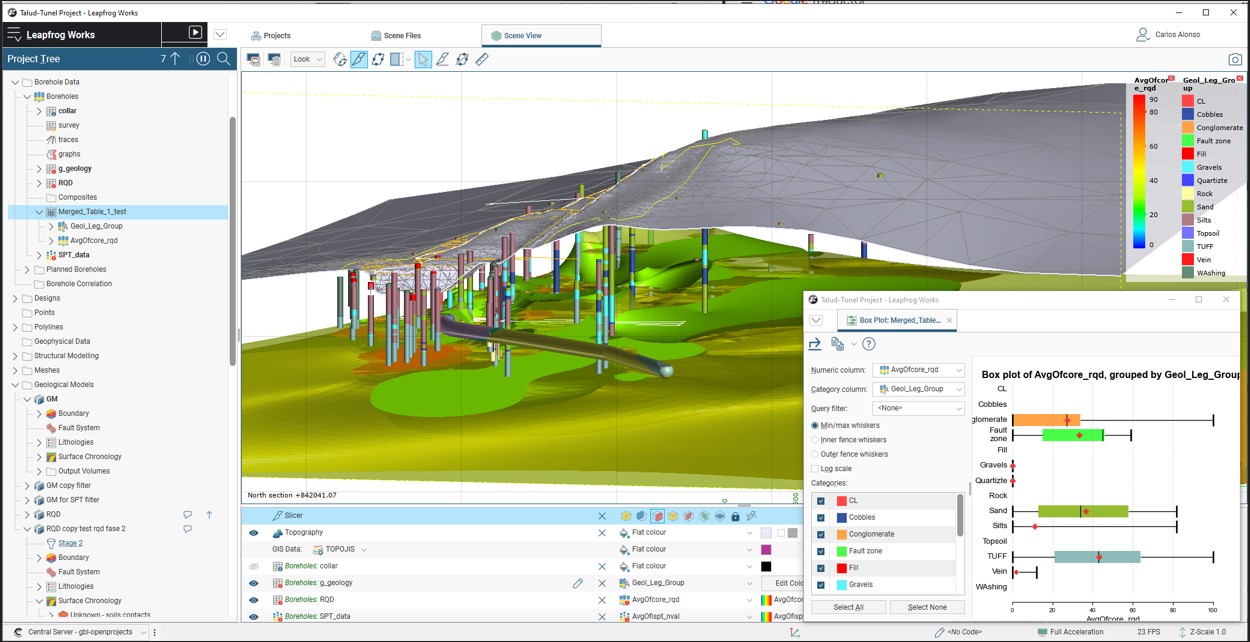The image size is (1250, 642).
Task: Lock the slicer with padlock icon
Action: (x=735, y=516)
